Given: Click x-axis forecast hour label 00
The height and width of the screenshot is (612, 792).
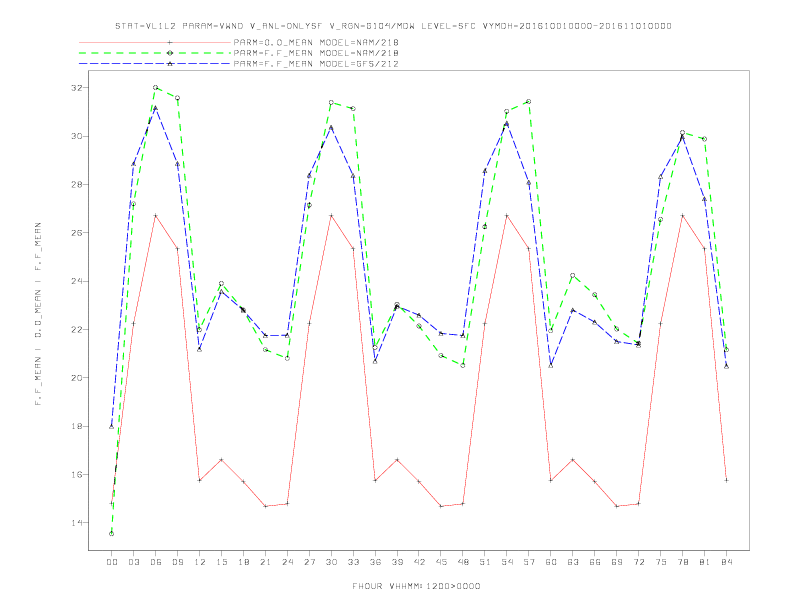Looking at the screenshot, I should (x=112, y=562).
